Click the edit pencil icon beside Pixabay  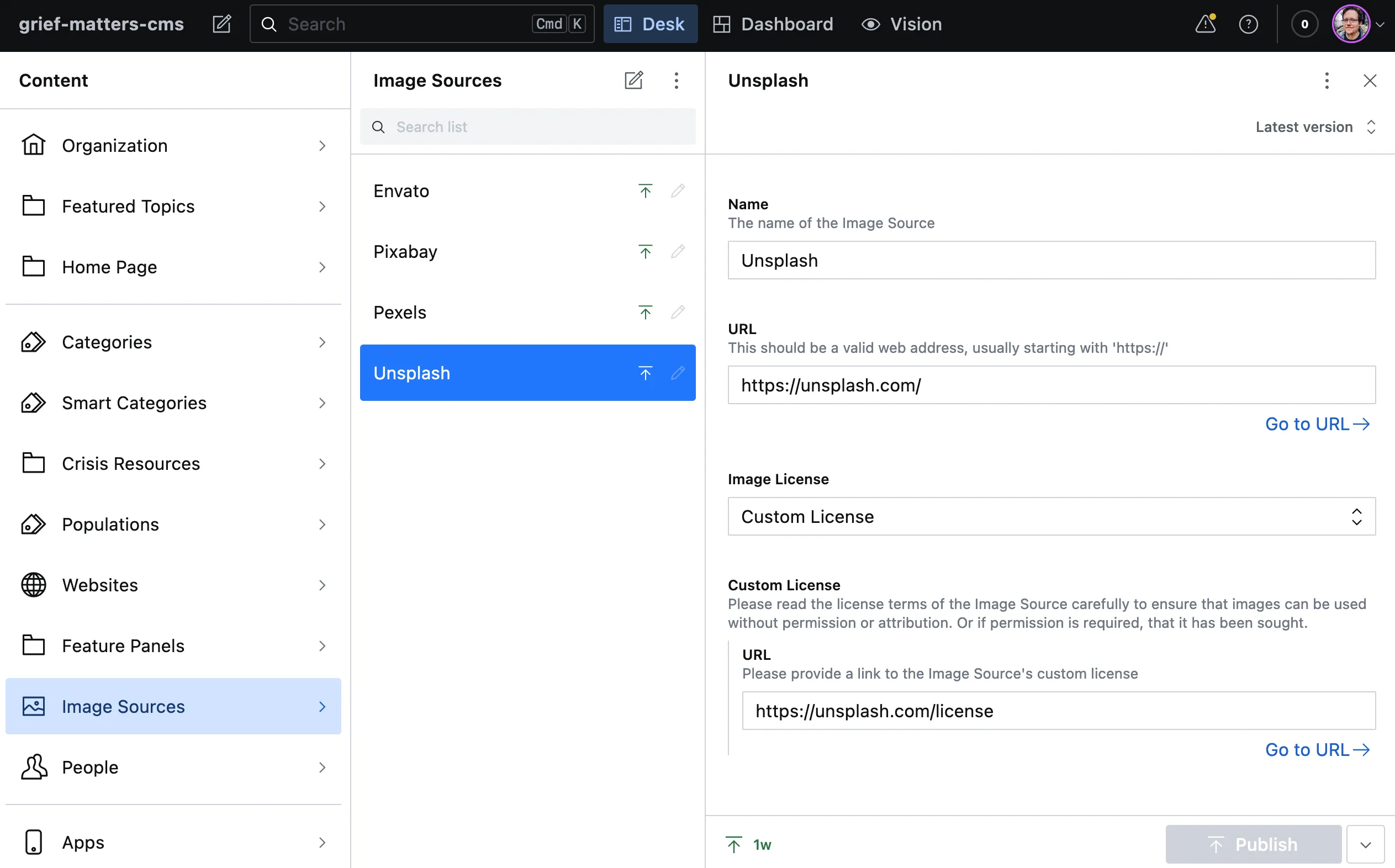pyautogui.click(x=678, y=251)
